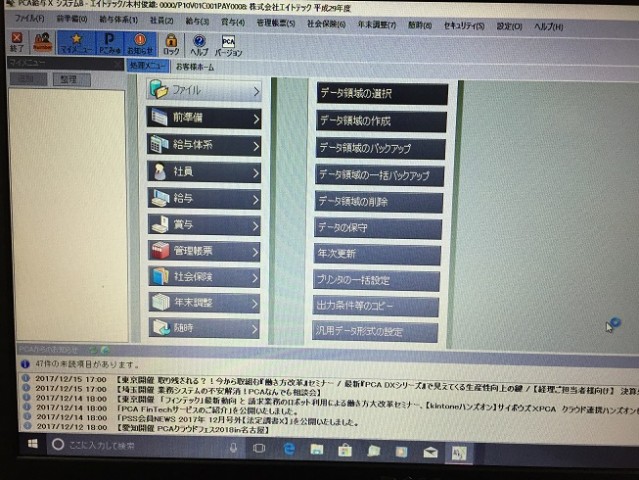Open the Mail app from the taskbar

[x=430, y=452]
